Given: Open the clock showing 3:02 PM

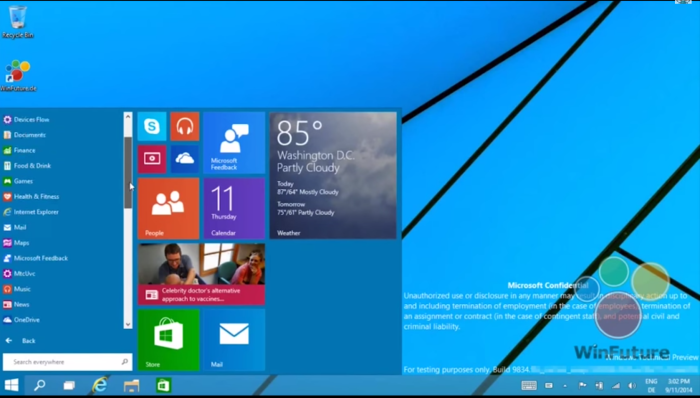Looking at the screenshot, I should pos(679,386).
